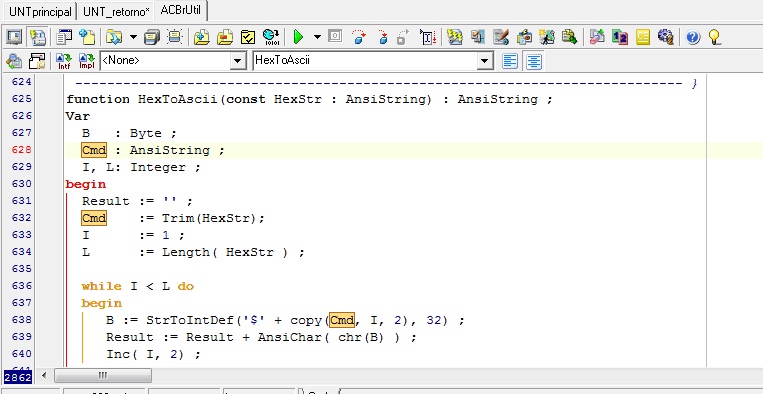Click the add file to project icon
The height and width of the screenshot is (394, 763).
pos(202,37)
